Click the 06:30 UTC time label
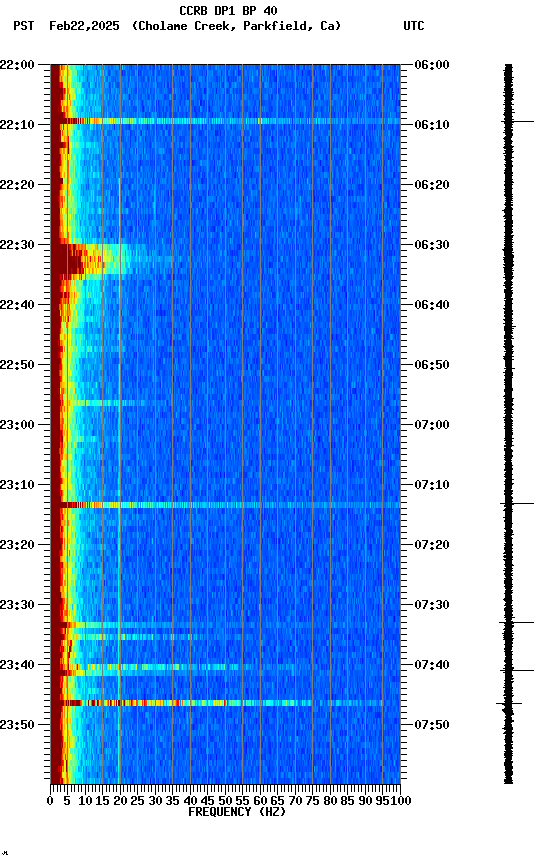This screenshot has height=864, width=552. click(432, 245)
